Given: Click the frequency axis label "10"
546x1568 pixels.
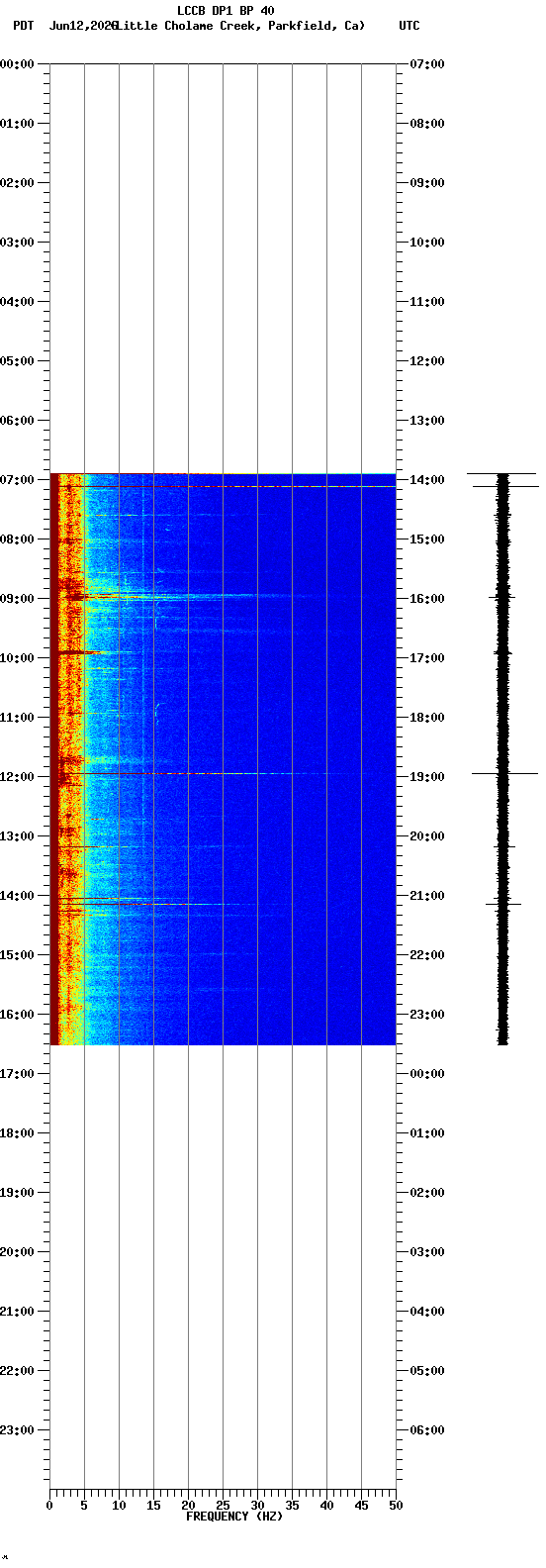Looking at the screenshot, I should 119,1506.
